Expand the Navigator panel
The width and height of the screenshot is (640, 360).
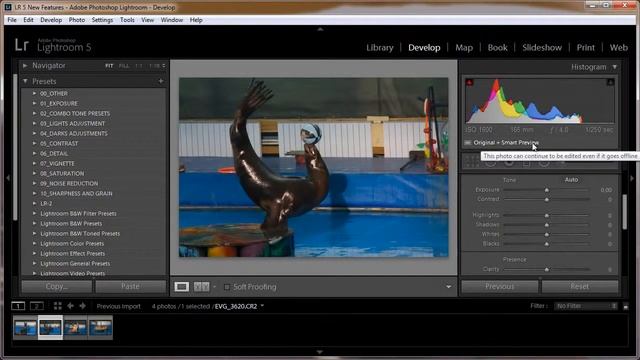tap(25, 65)
